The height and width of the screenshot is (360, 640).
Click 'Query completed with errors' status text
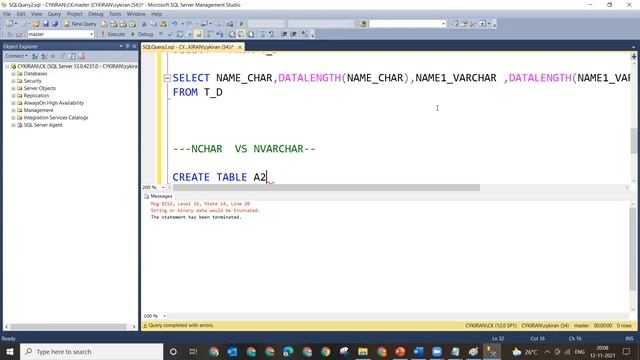[x=181, y=326]
